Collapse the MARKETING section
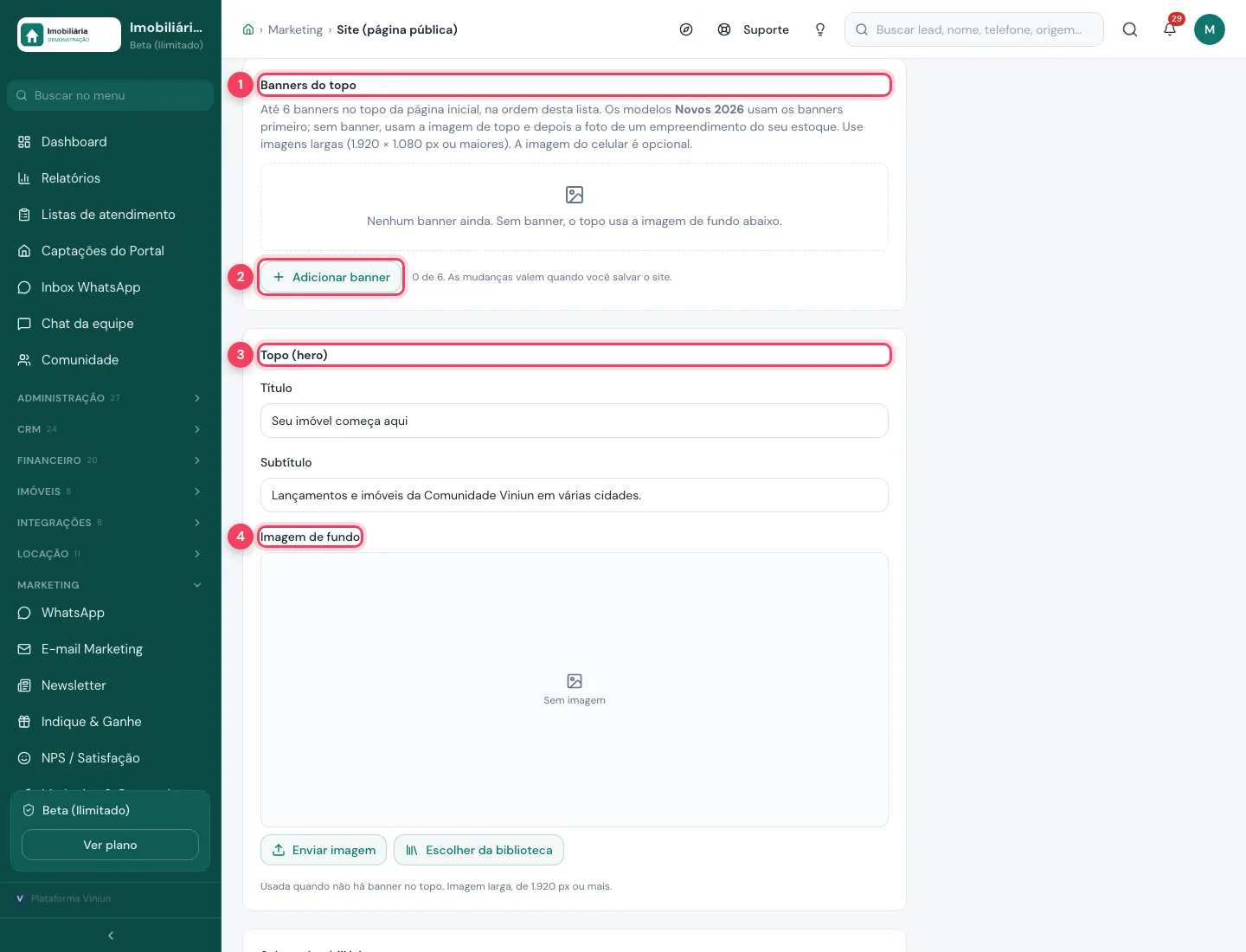 click(x=110, y=585)
